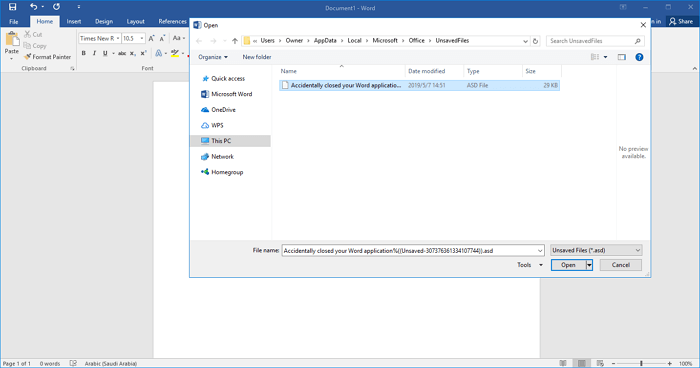
Task: Click Cut in the Clipboard group
Action: [33, 34]
